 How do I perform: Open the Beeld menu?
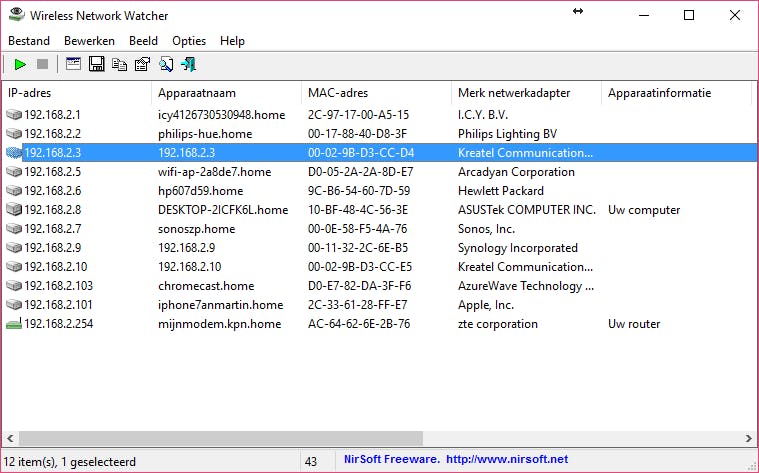(x=143, y=41)
